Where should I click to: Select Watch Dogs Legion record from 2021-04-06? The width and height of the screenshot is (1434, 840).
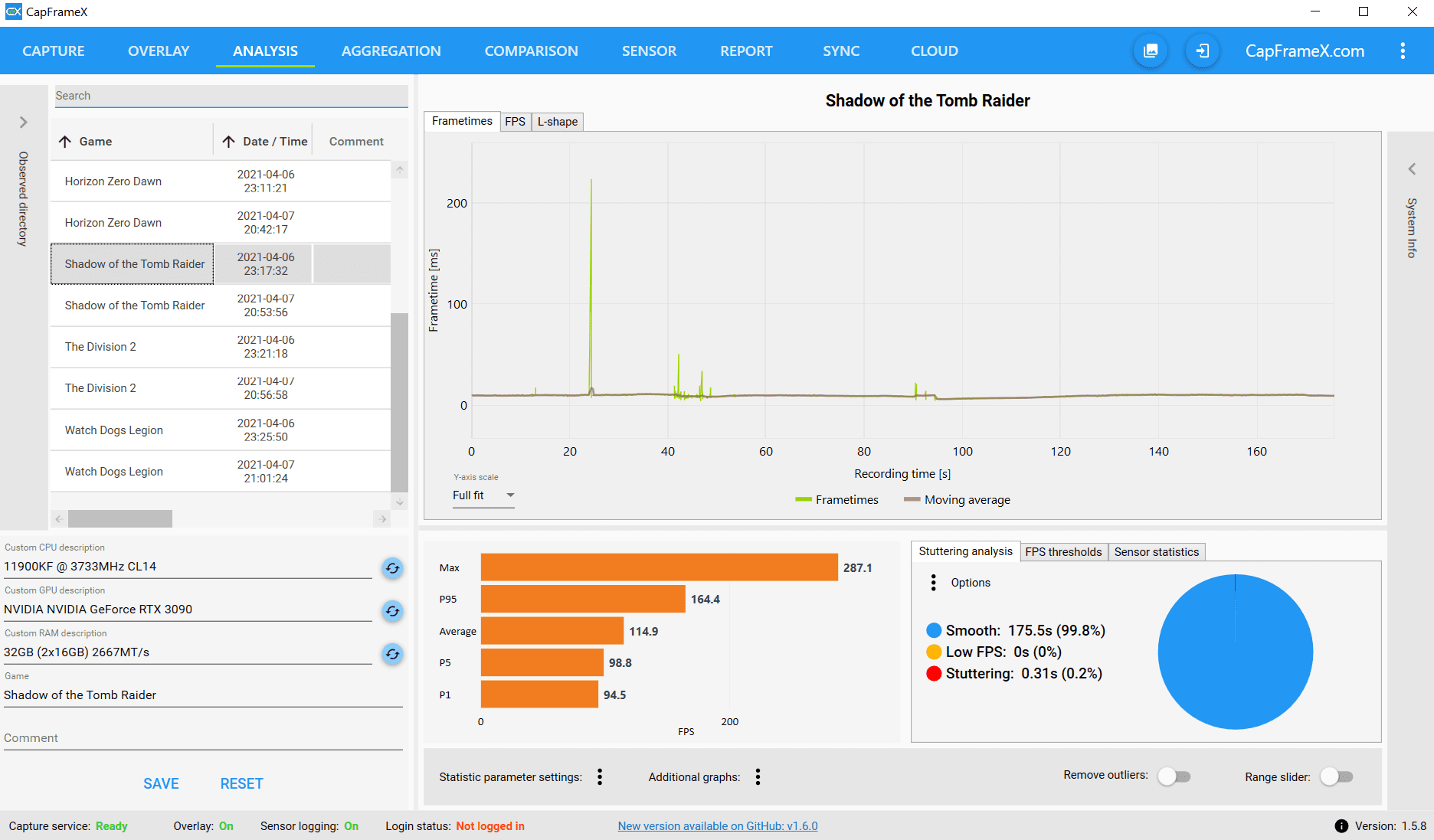click(x=221, y=430)
